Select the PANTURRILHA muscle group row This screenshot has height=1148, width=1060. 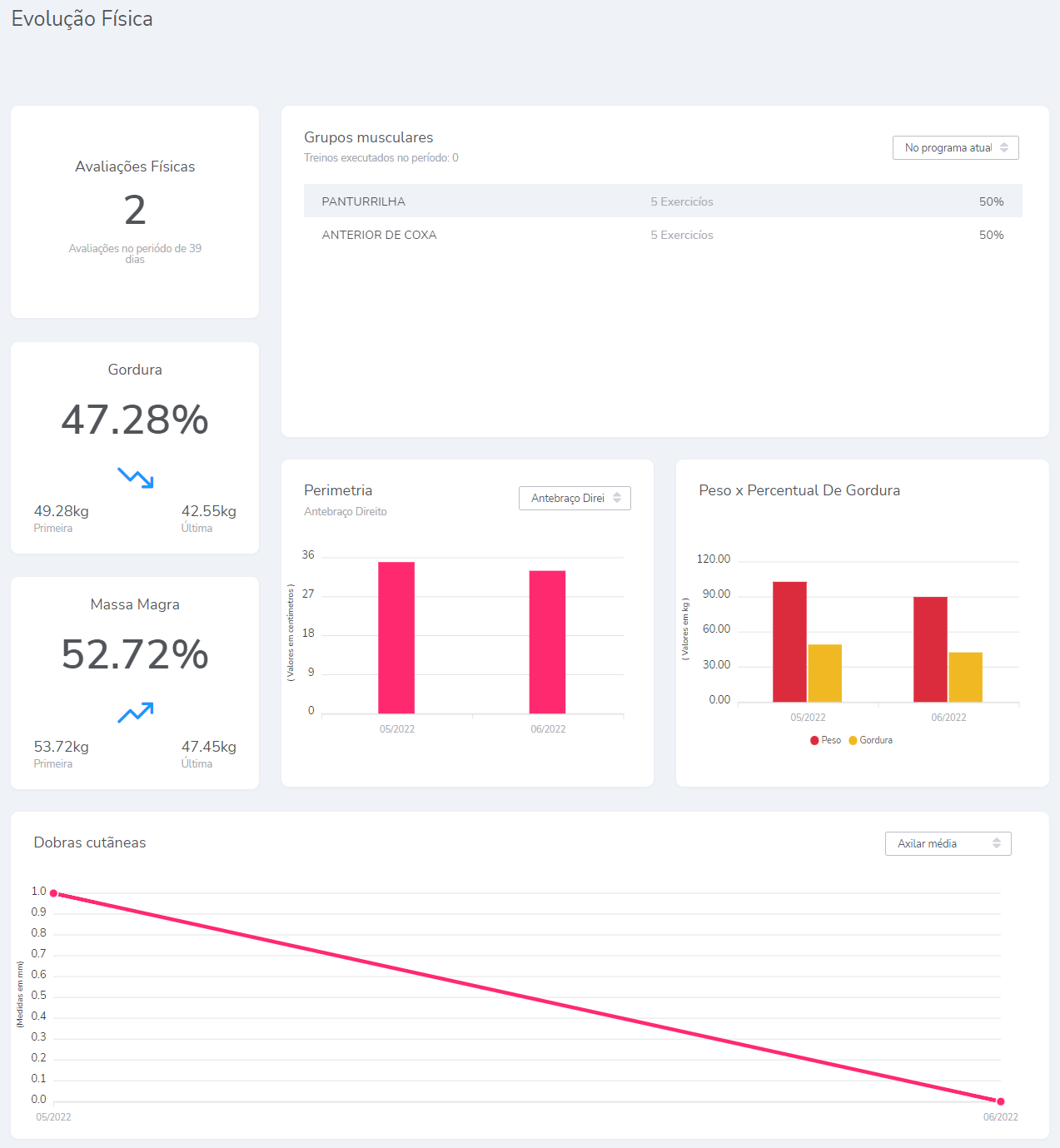662,201
